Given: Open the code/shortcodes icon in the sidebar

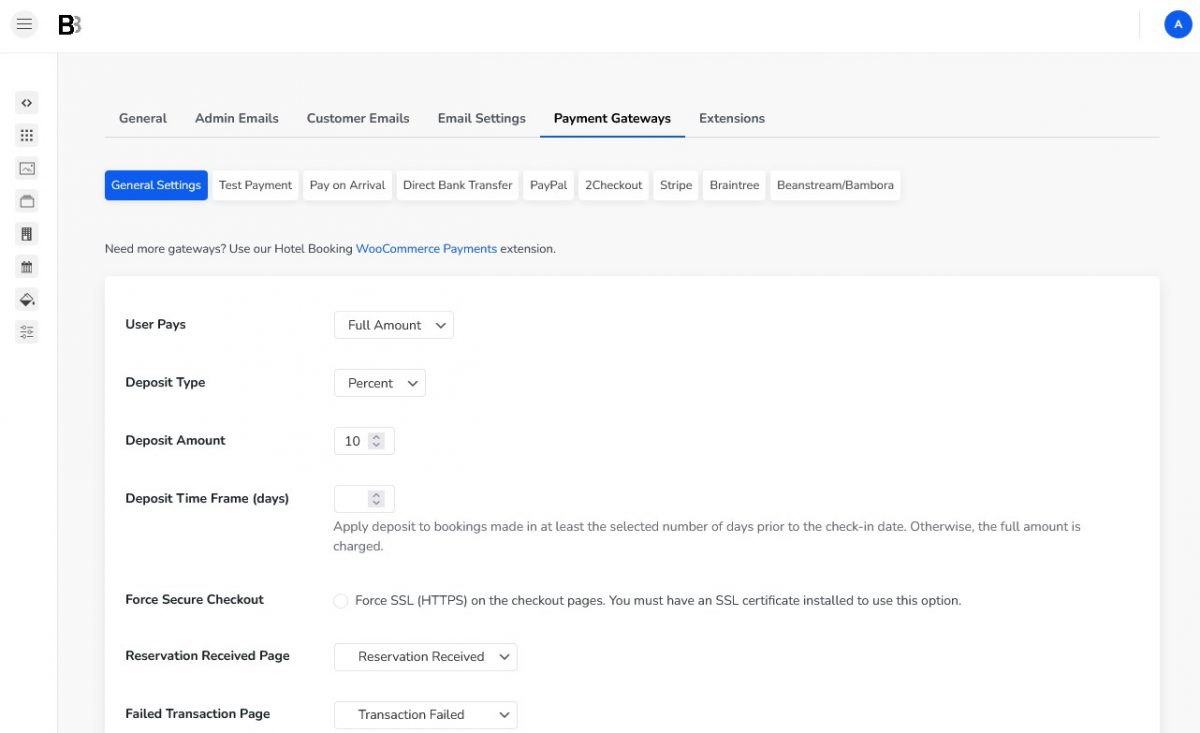Looking at the screenshot, I should pos(26,102).
